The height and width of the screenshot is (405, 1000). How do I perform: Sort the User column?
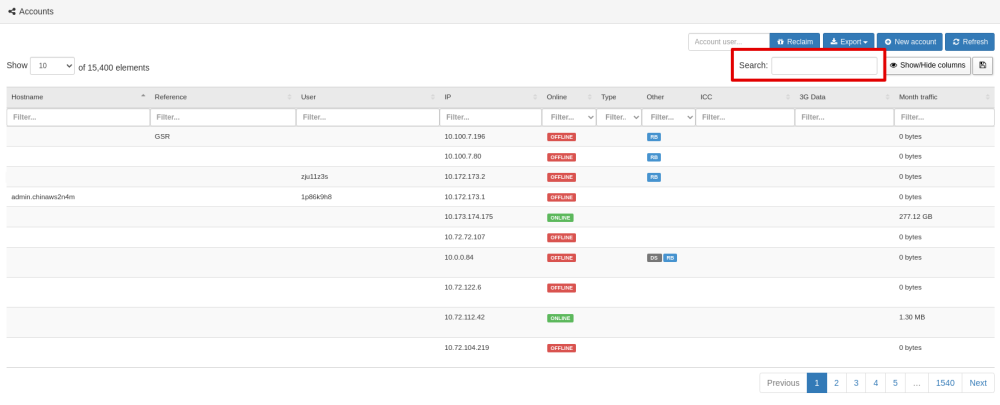coord(433,97)
